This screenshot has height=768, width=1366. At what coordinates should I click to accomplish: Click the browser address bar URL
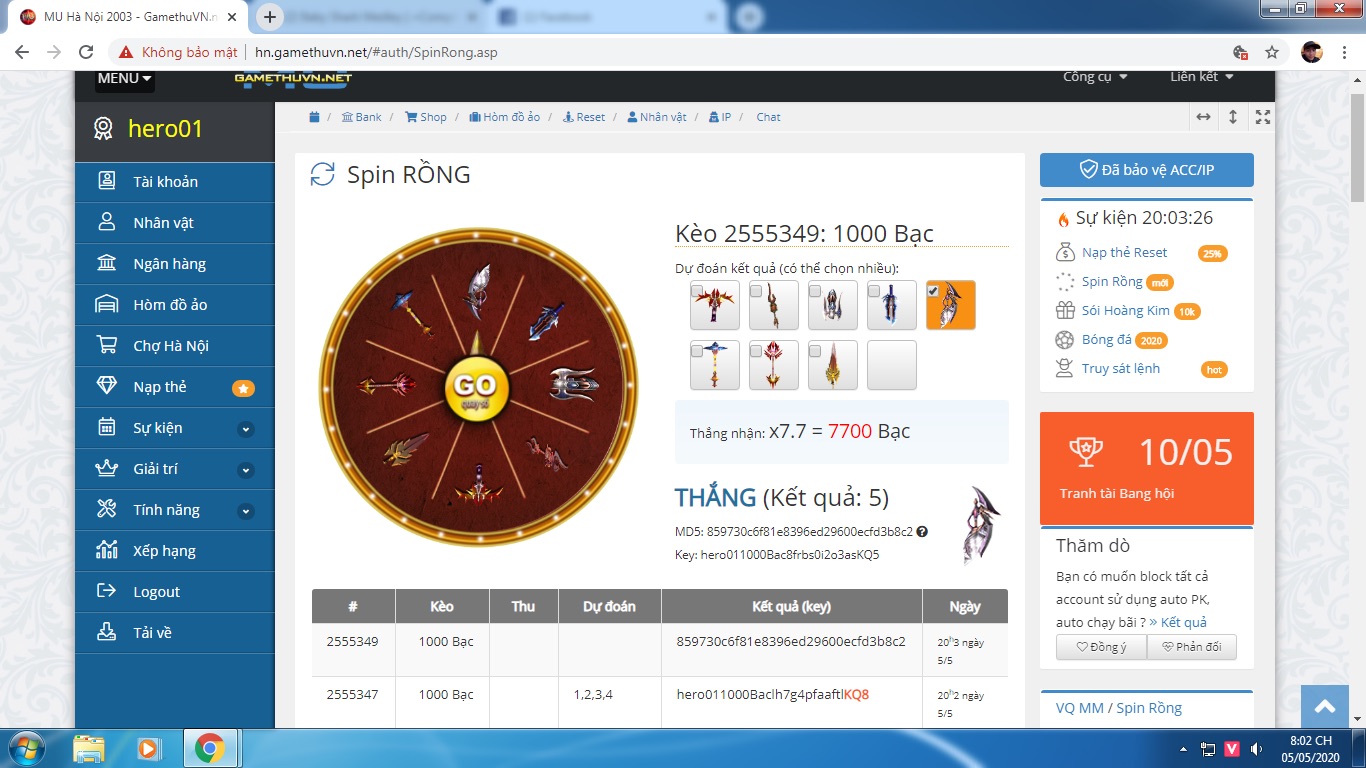coord(376,52)
